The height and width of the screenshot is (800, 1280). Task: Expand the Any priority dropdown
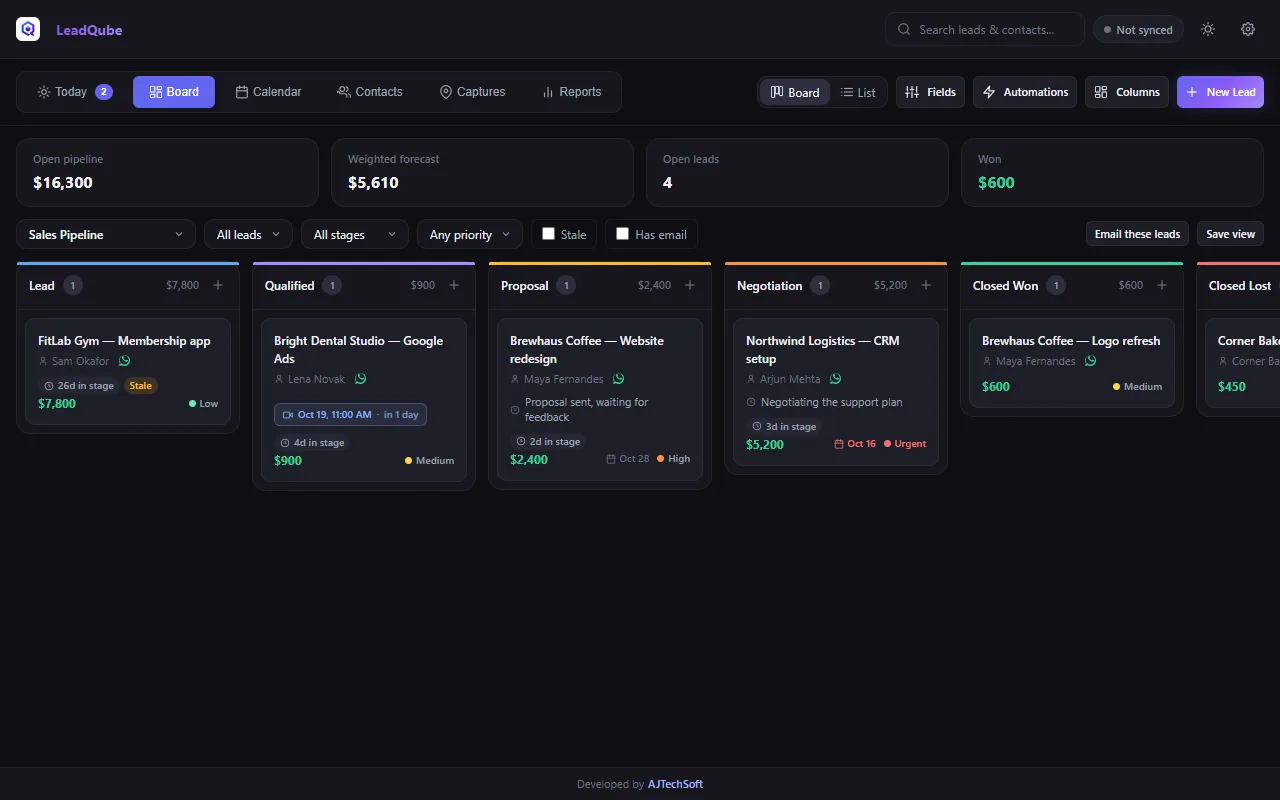pyautogui.click(x=470, y=234)
